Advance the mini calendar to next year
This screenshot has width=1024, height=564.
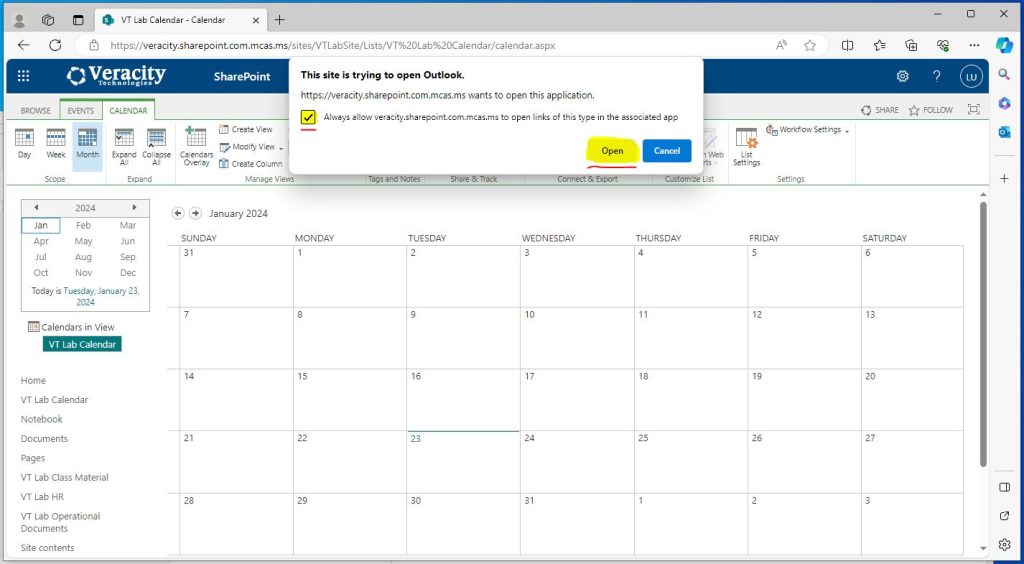pyautogui.click(x=134, y=207)
